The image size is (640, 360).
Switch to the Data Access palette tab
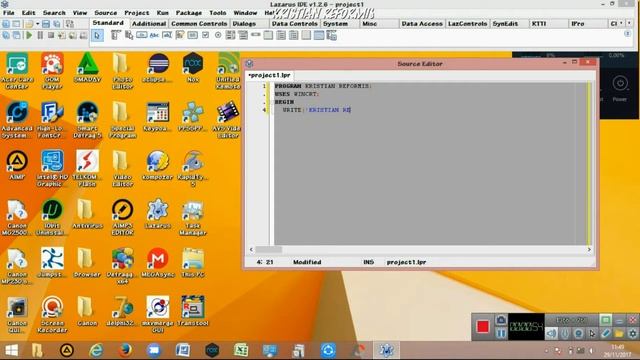pos(422,24)
